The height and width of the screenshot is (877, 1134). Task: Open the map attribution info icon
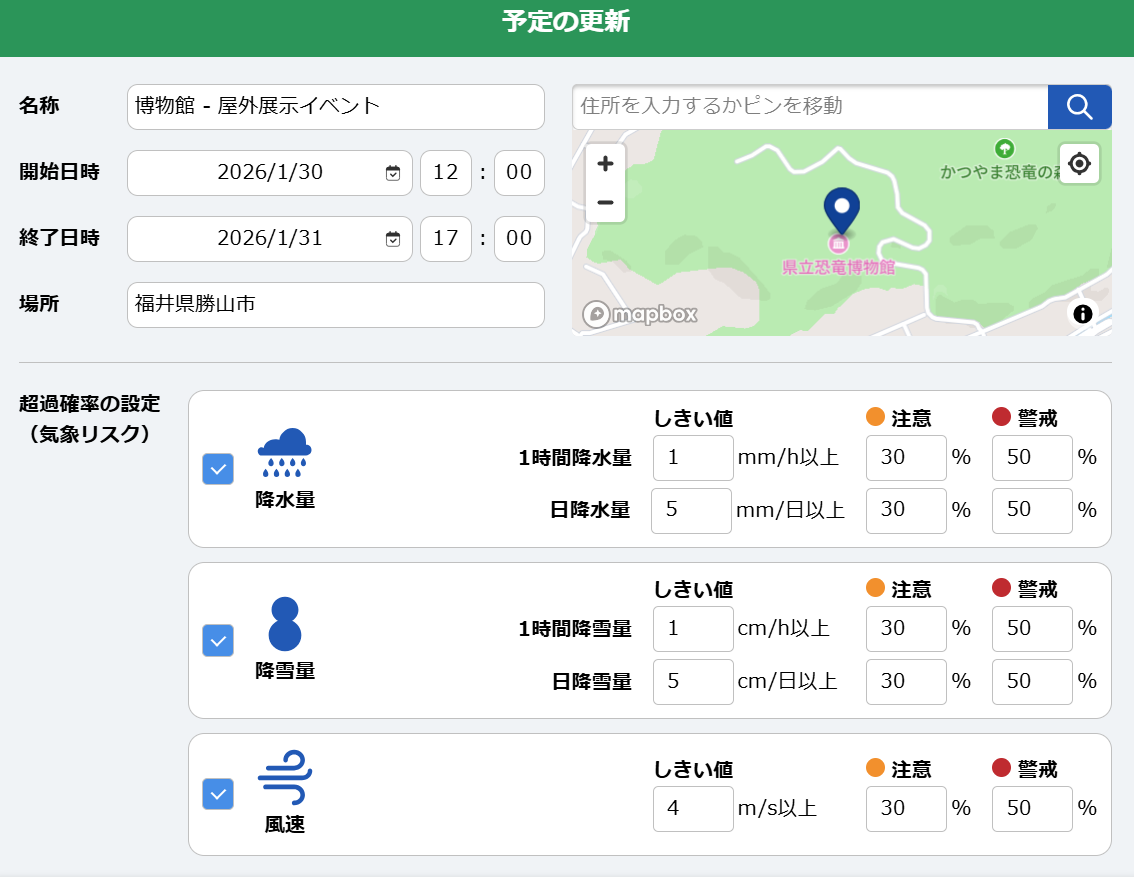tap(1082, 314)
